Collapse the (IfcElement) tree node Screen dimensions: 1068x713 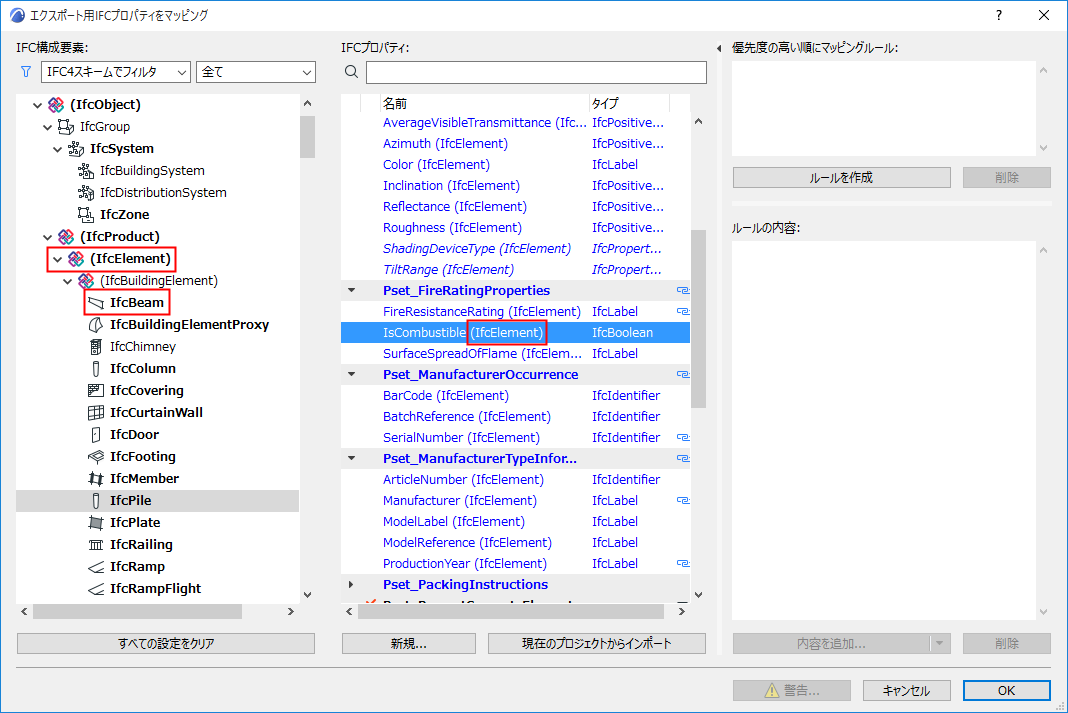pyautogui.click(x=57, y=259)
